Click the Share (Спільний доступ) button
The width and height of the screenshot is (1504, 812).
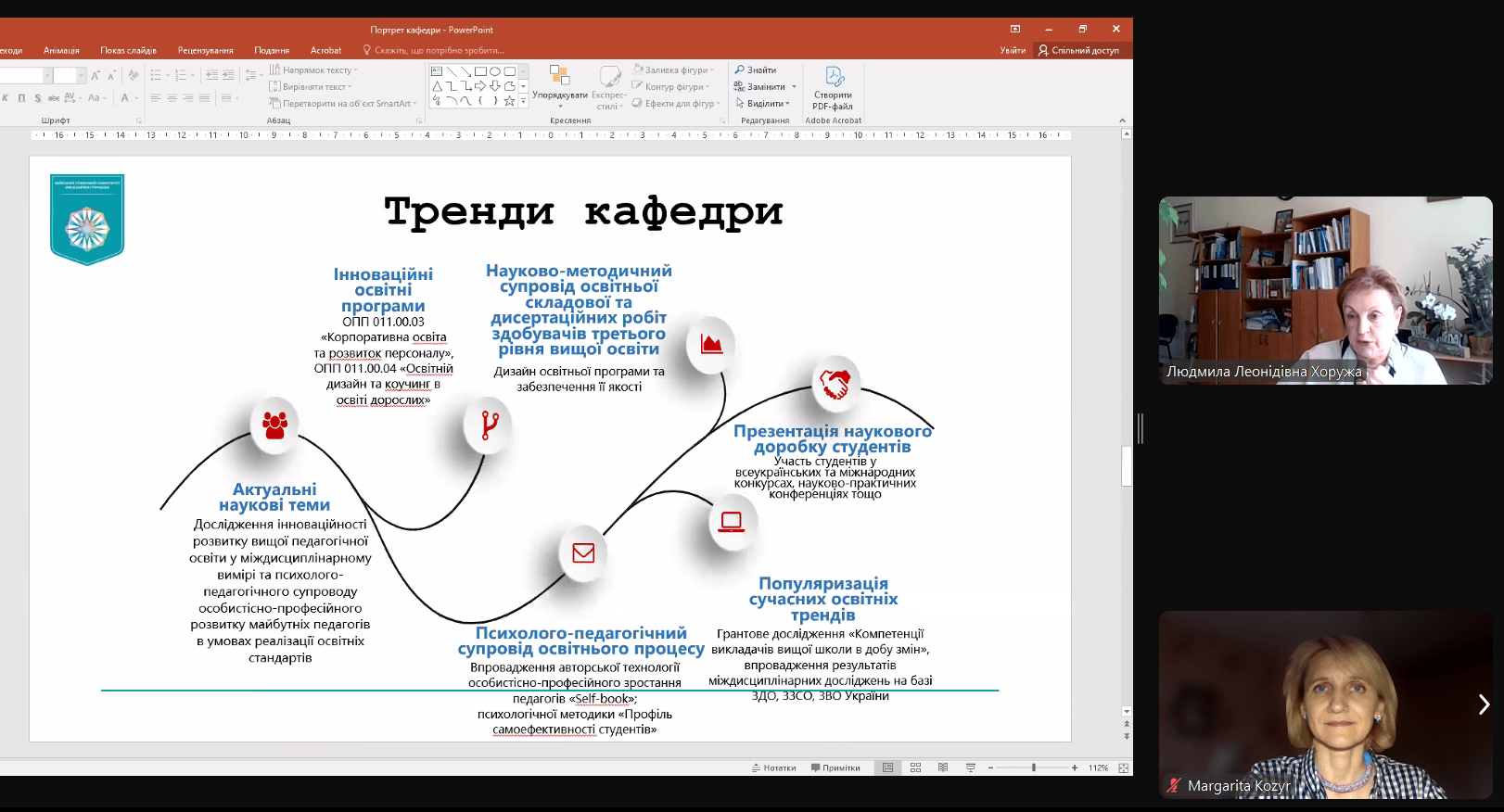1078,50
